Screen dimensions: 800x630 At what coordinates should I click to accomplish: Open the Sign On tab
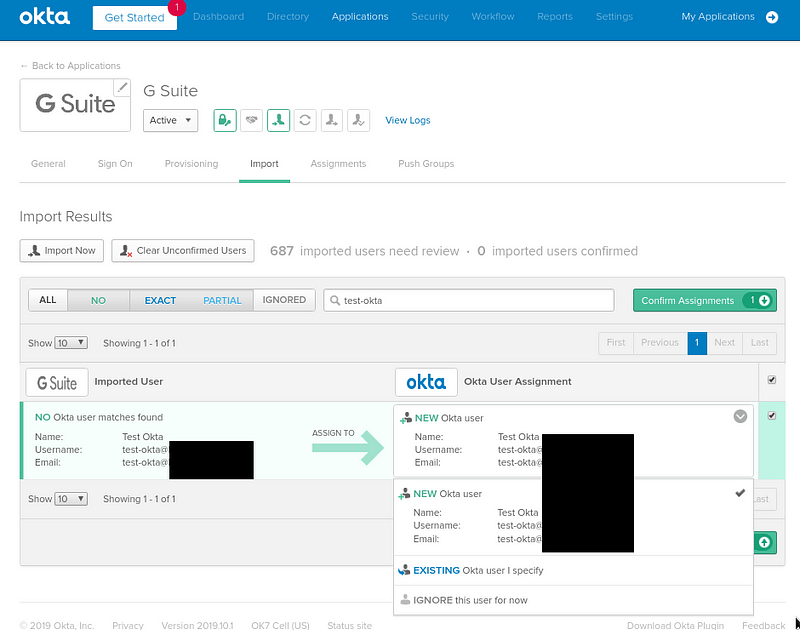coord(115,164)
